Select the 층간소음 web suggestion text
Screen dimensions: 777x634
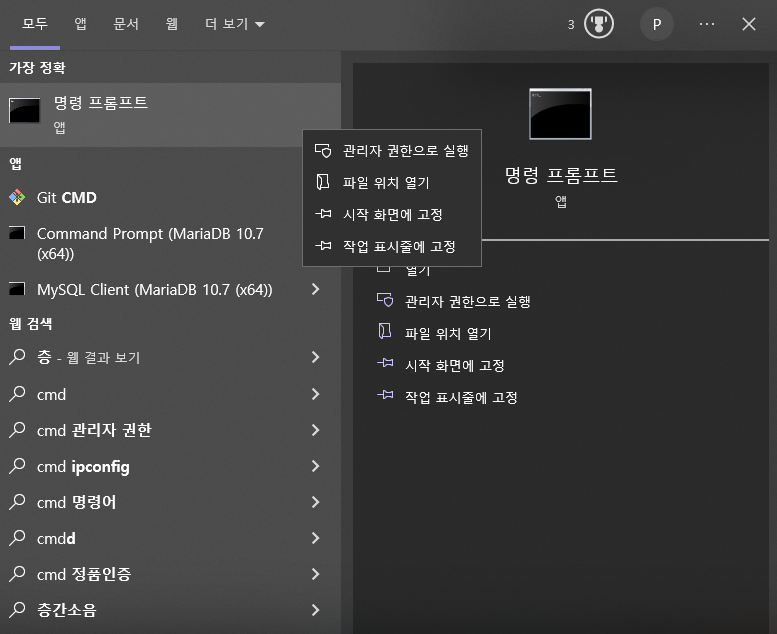click(67, 610)
